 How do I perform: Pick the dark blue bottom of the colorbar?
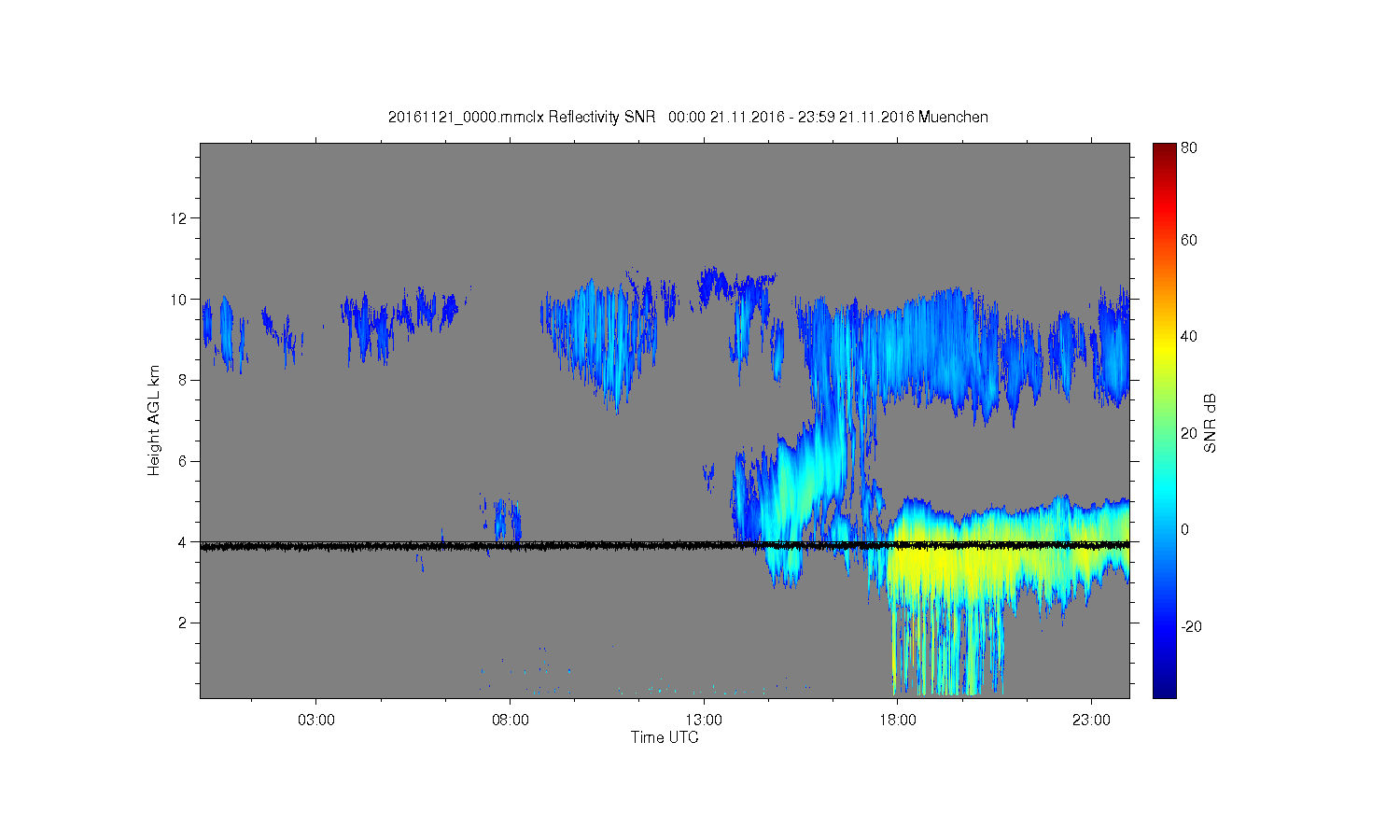[x=1164, y=689]
